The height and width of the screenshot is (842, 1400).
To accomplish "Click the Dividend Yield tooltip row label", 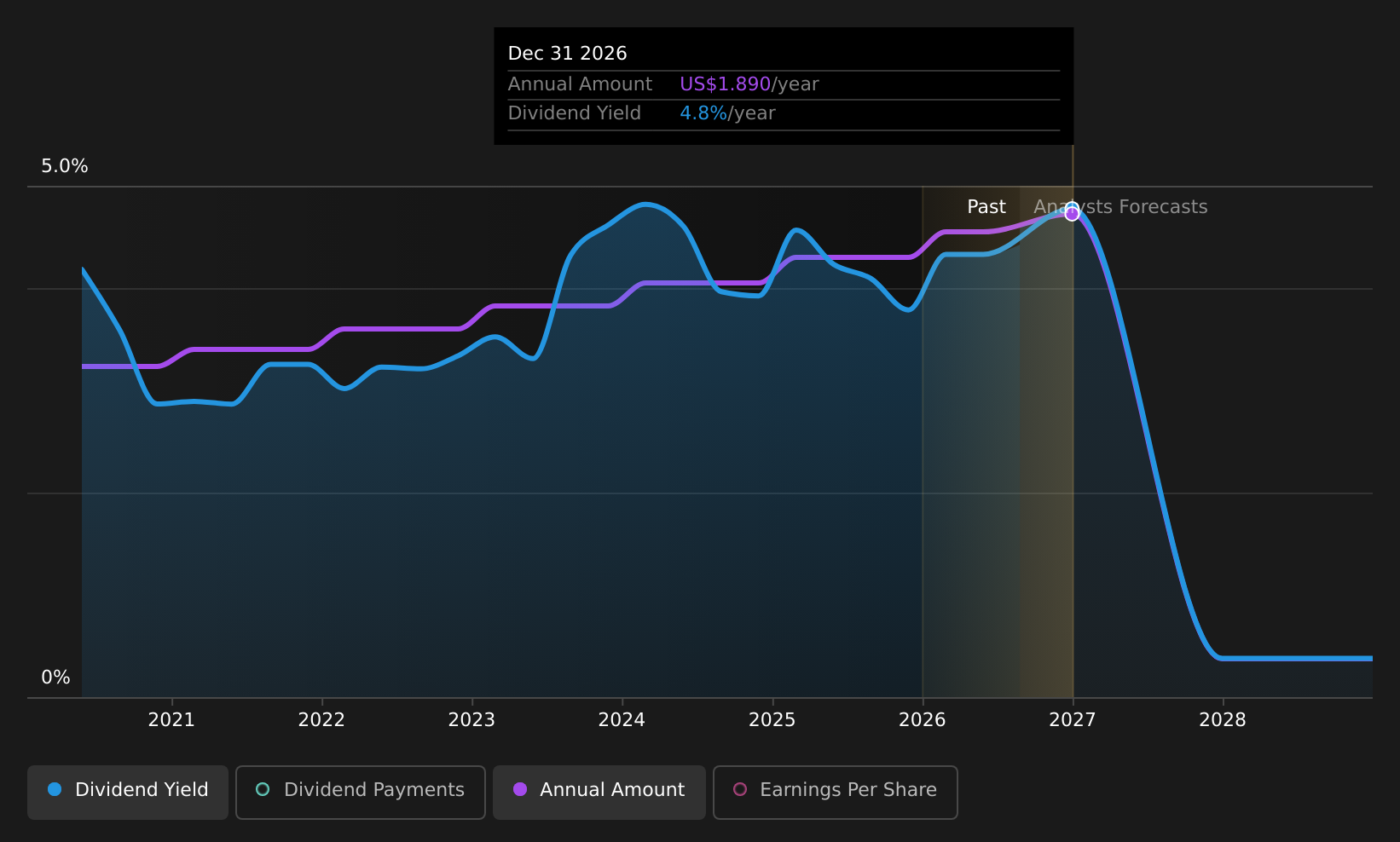I will pos(575,113).
